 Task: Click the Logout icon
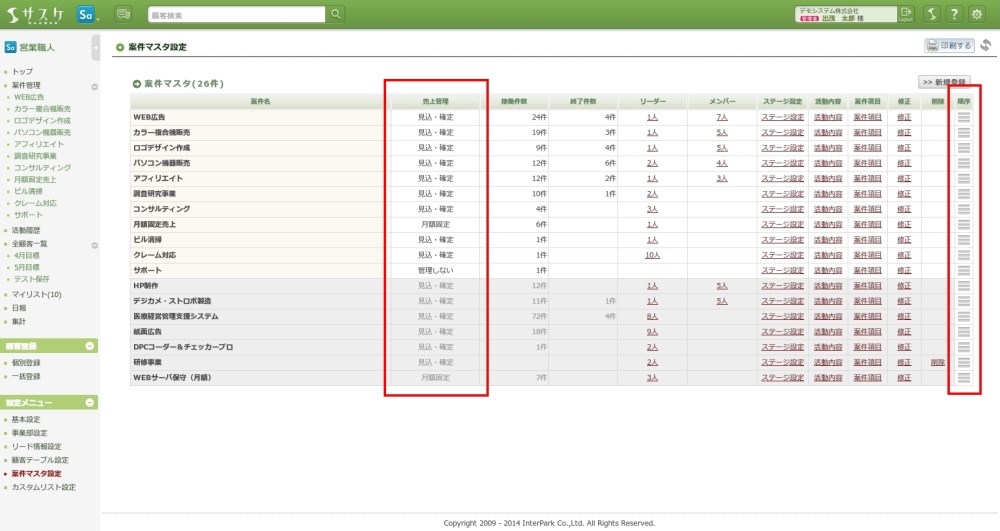click(906, 14)
